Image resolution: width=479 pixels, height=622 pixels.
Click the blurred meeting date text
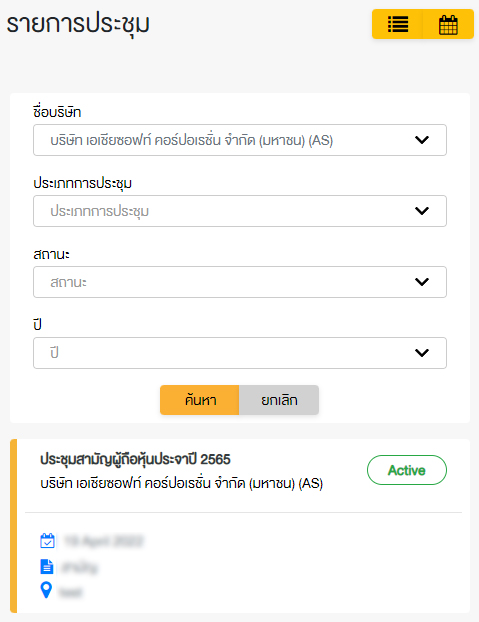(x=103, y=541)
